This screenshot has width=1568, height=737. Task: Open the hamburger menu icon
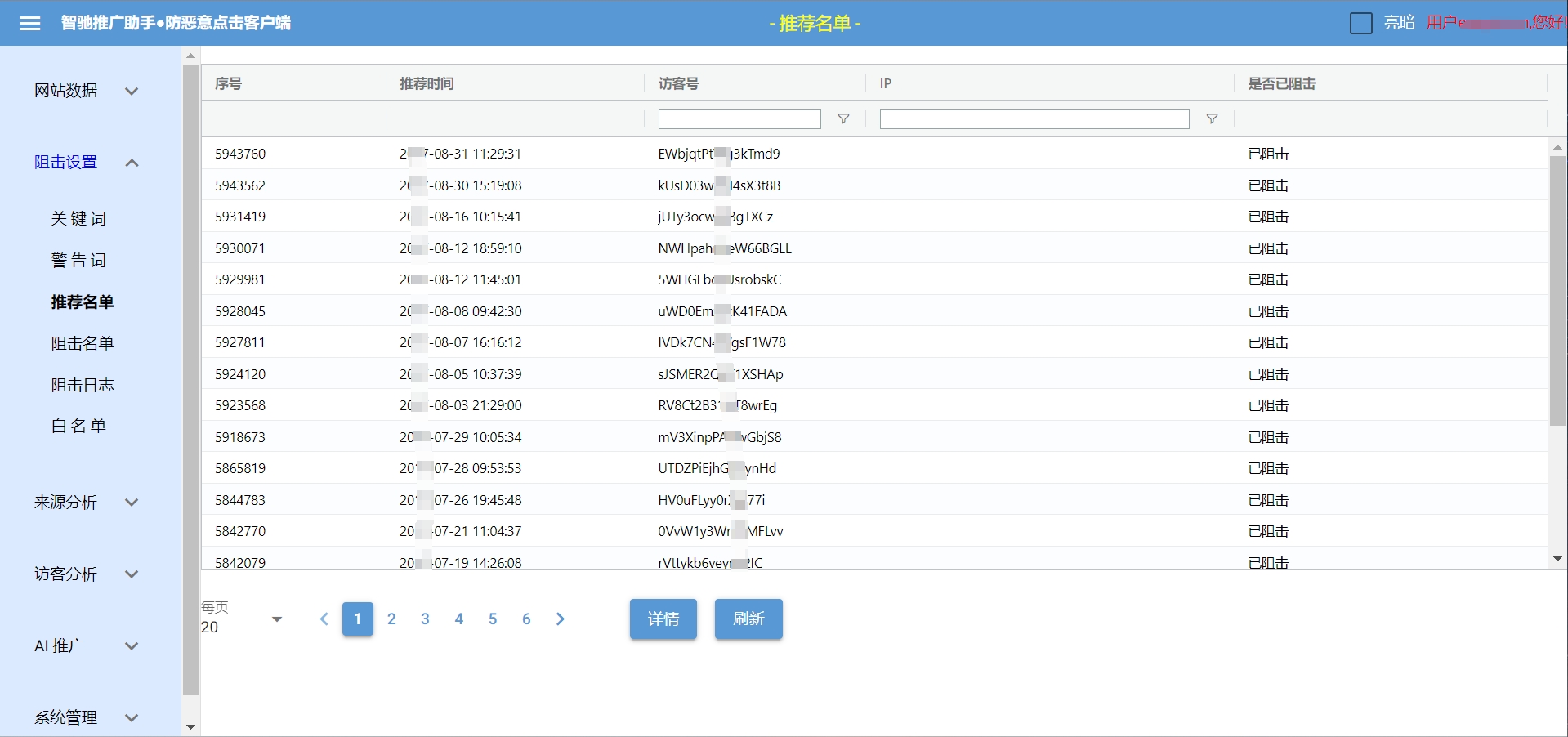click(x=30, y=23)
